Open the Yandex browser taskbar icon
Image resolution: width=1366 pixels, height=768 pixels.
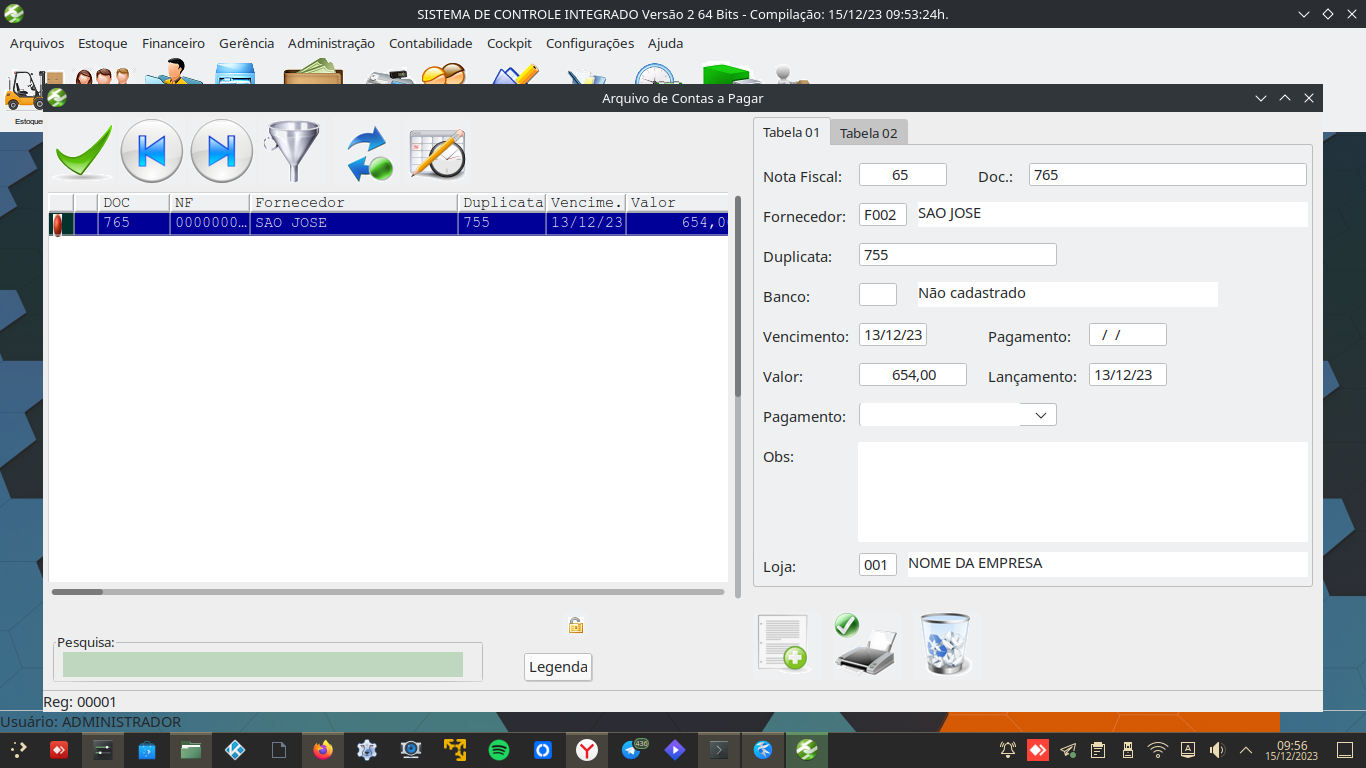[x=587, y=749]
